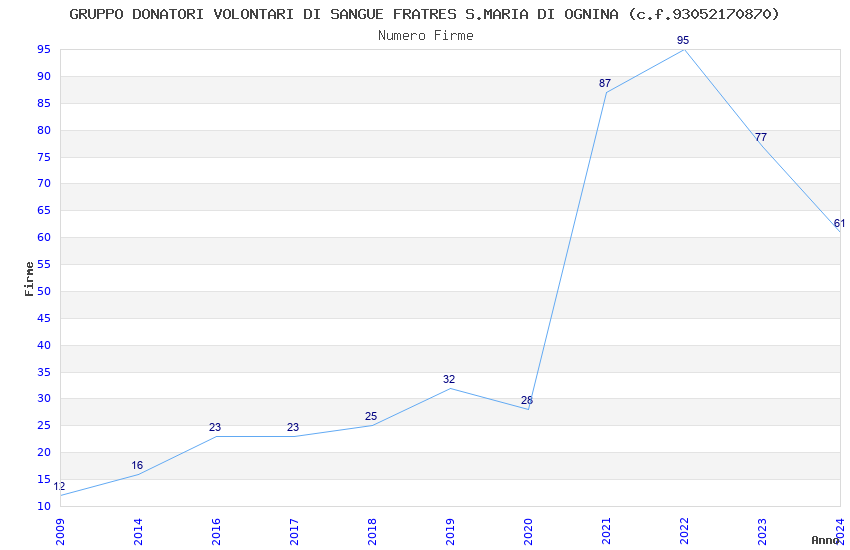
Task: Click y-axis value 90
Action: (44, 76)
